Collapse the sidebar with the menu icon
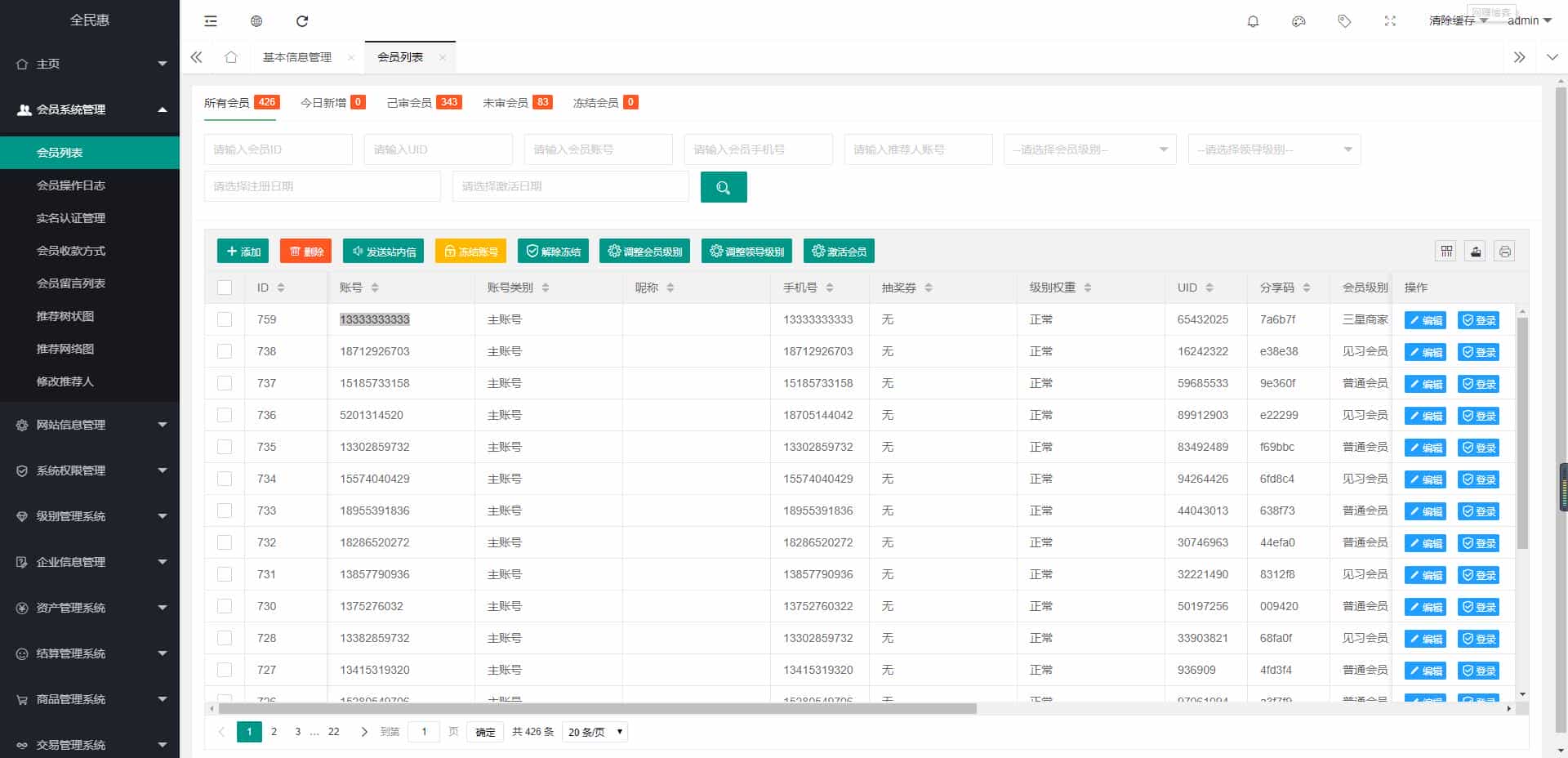Viewport: 1568px width, 758px height. click(211, 21)
